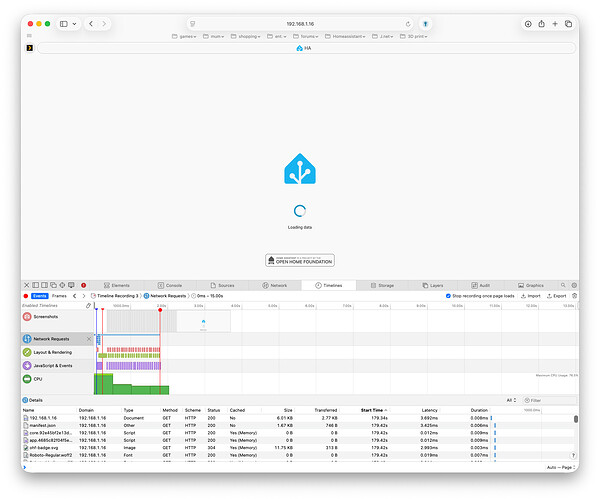Dock inspector to right side icon
Viewport: 600px width, 499px height.
(x=44, y=285)
